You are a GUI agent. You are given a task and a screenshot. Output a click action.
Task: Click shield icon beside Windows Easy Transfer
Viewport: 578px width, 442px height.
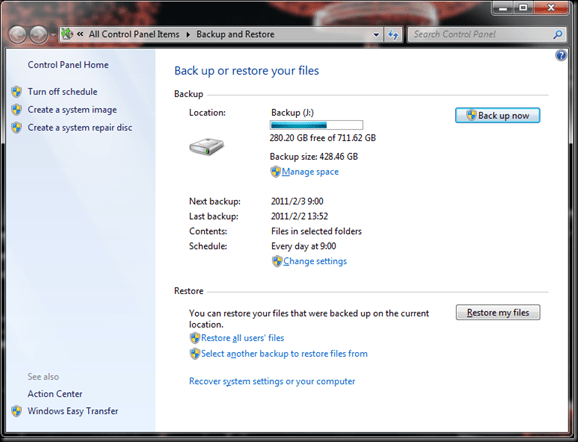tap(16, 411)
